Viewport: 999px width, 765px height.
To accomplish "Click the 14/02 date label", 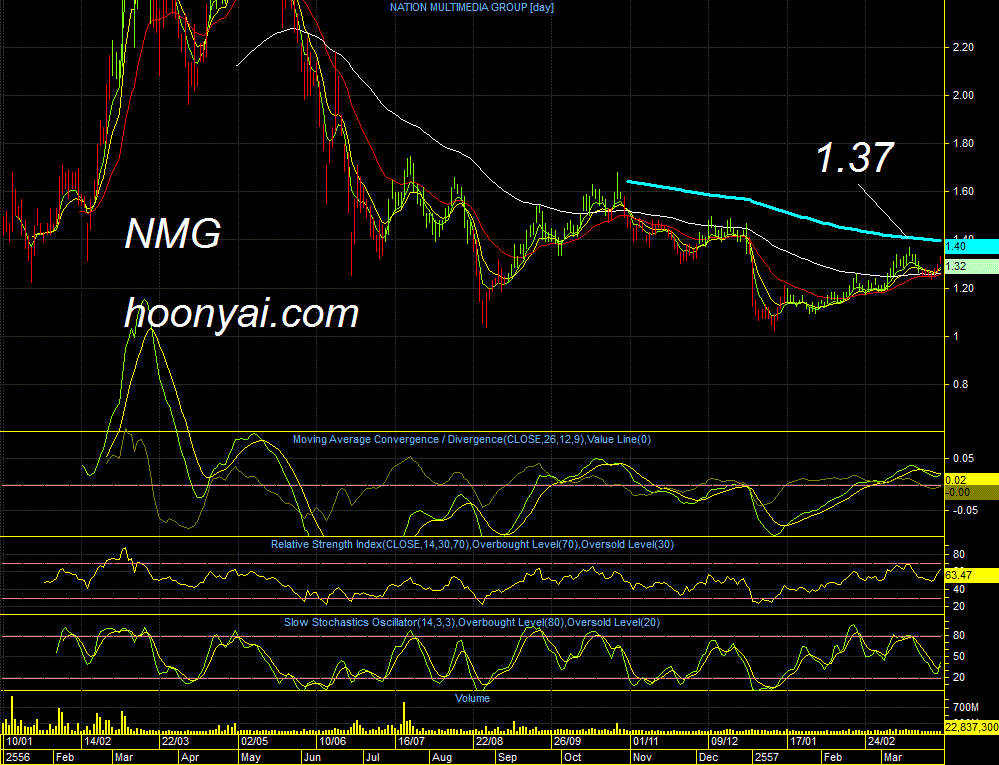I will [97, 742].
